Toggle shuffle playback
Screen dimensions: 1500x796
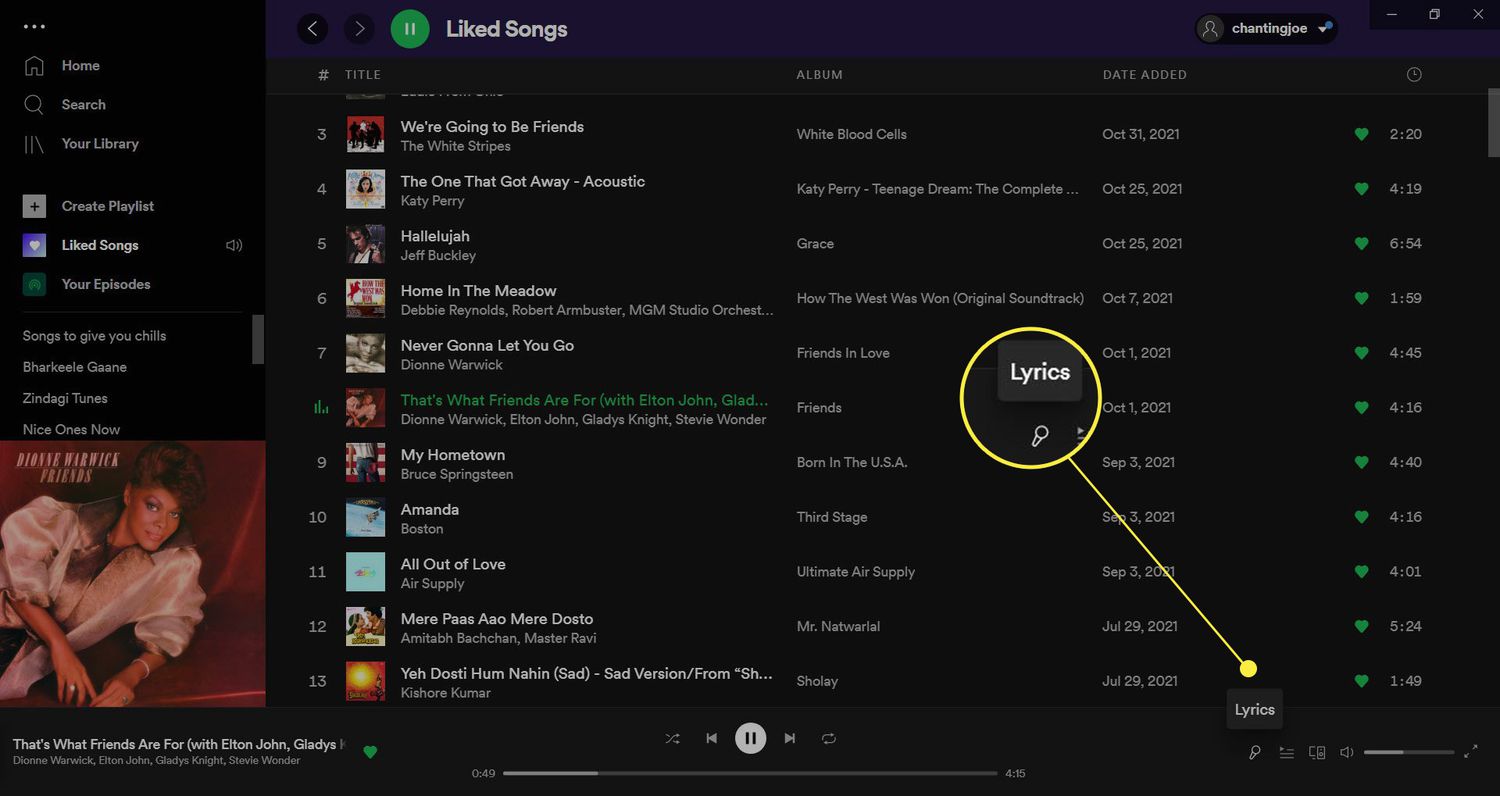(x=672, y=738)
